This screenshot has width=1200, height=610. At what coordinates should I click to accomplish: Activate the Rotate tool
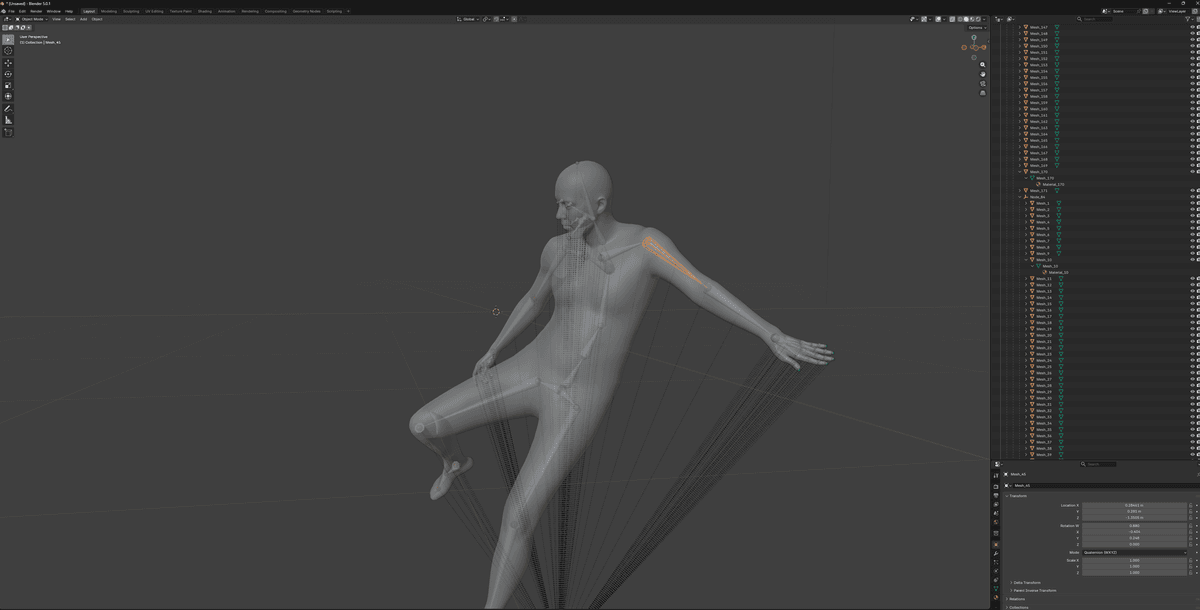tap(8, 74)
